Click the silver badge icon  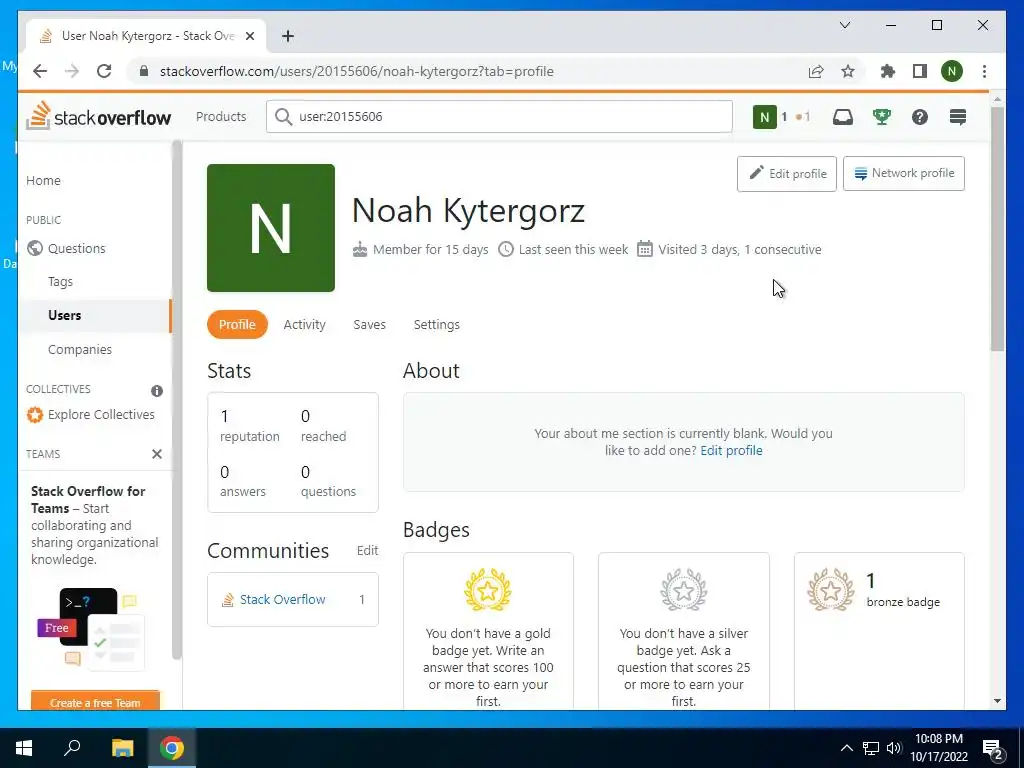pyautogui.click(x=684, y=590)
